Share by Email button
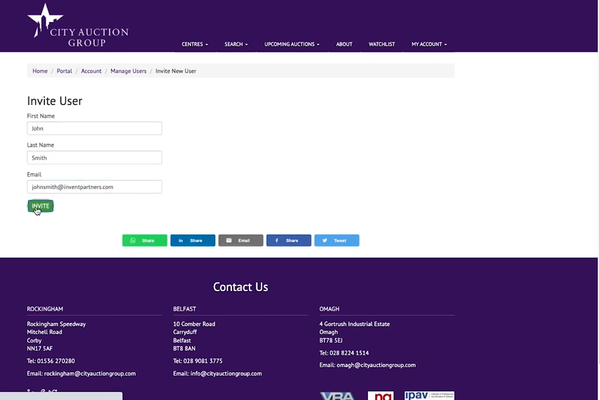The height and width of the screenshot is (400, 600). (241, 240)
